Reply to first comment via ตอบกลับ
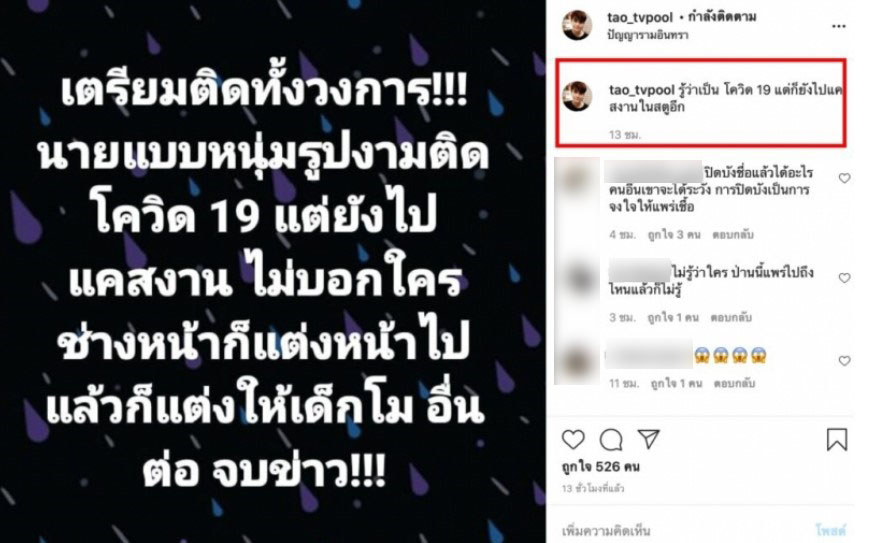This screenshot has width=873, height=543. tap(733, 234)
